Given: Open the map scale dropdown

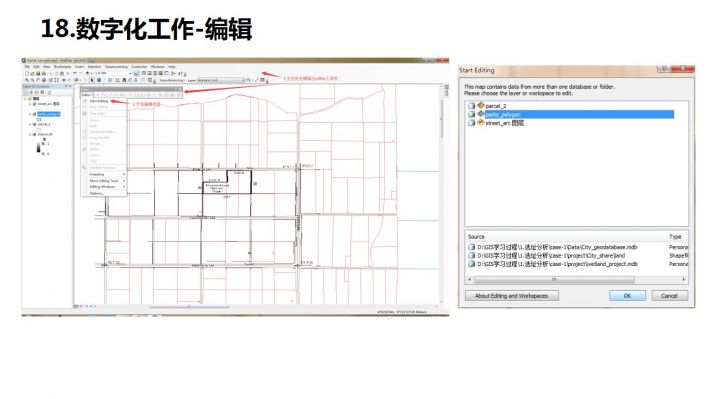Looking at the screenshot, I should pyautogui.click(x=130, y=73).
